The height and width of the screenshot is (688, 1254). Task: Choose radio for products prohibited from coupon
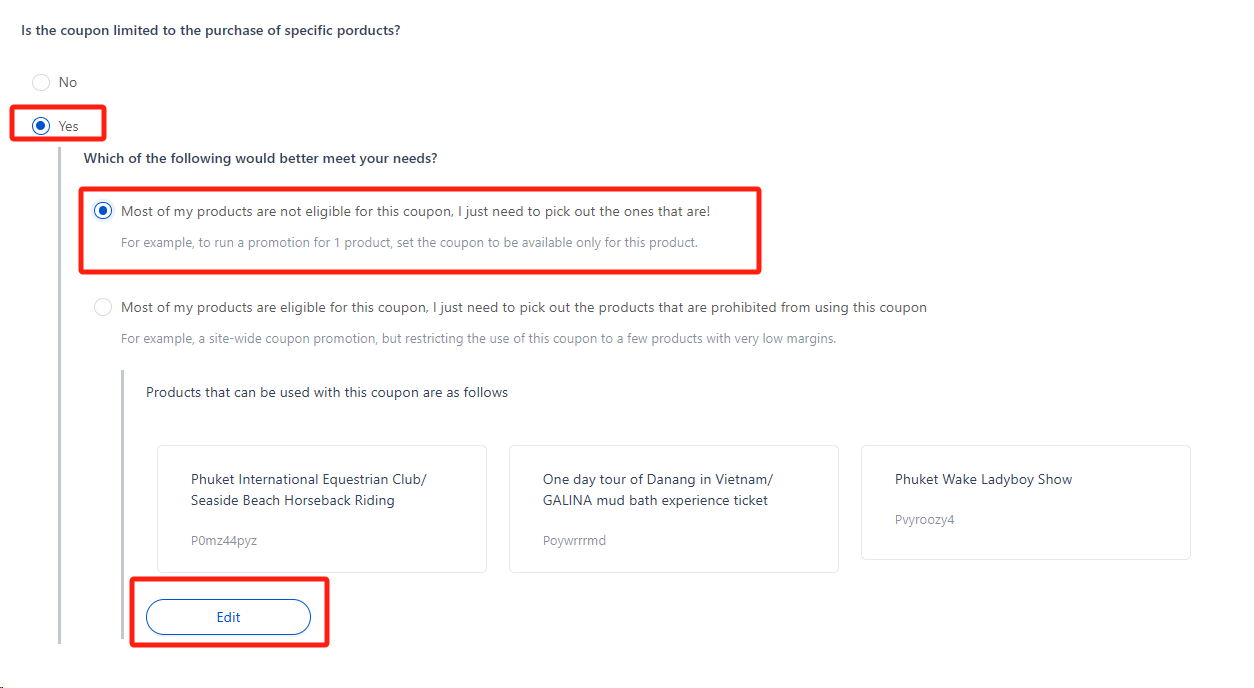(103, 307)
